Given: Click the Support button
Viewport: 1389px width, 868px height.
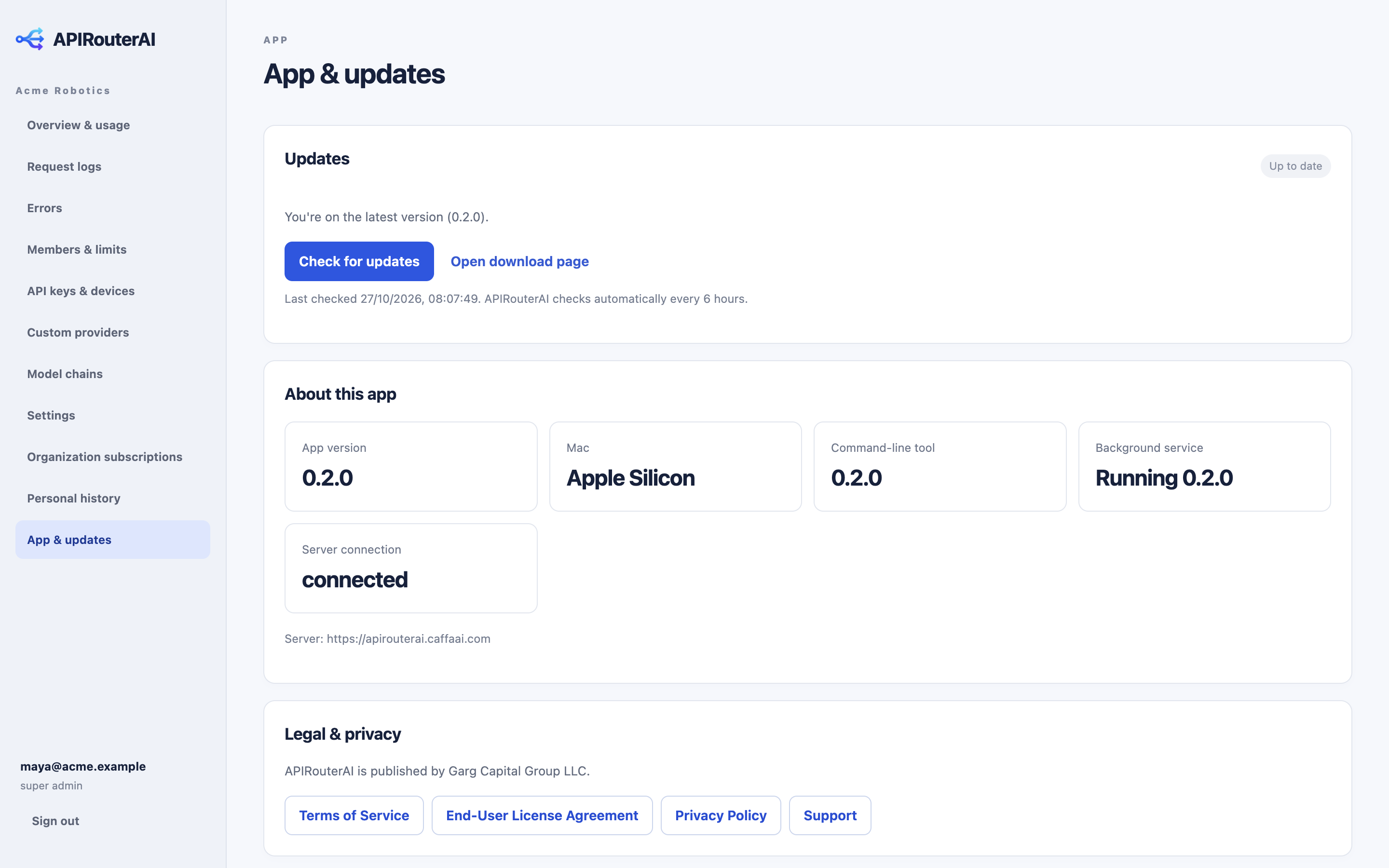Looking at the screenshot, I should [x=830, y=815].
